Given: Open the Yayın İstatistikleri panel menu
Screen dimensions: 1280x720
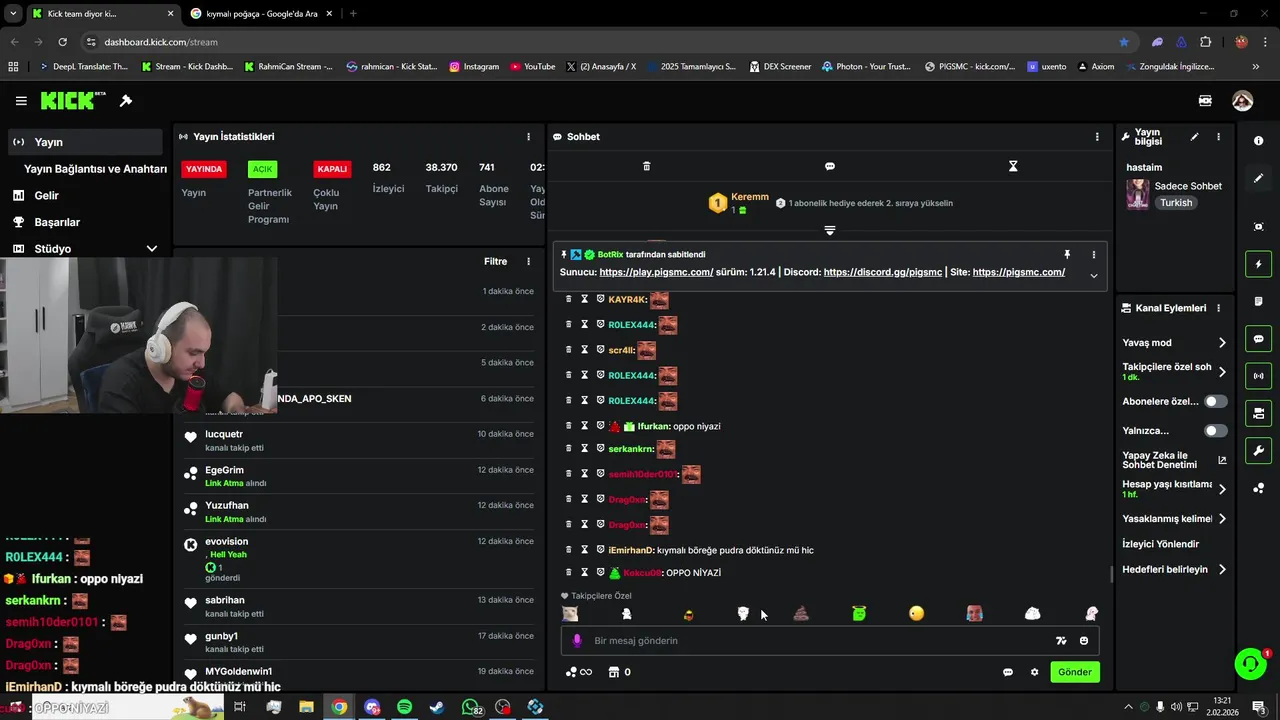Looking at the screenshot, I should (529, 137).
